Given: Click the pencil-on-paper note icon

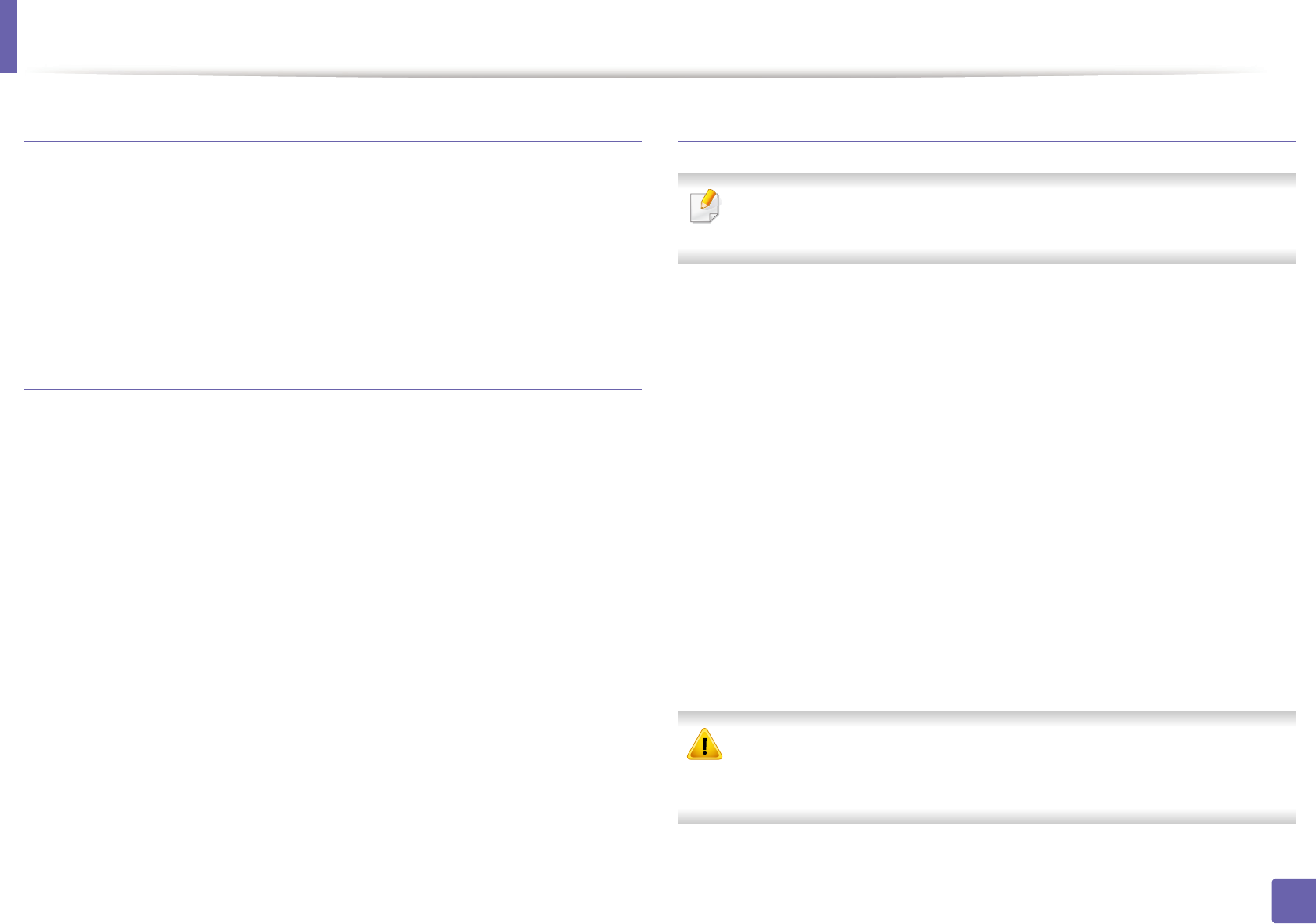Looking at the screenshot, I should (x=704, y=206).
